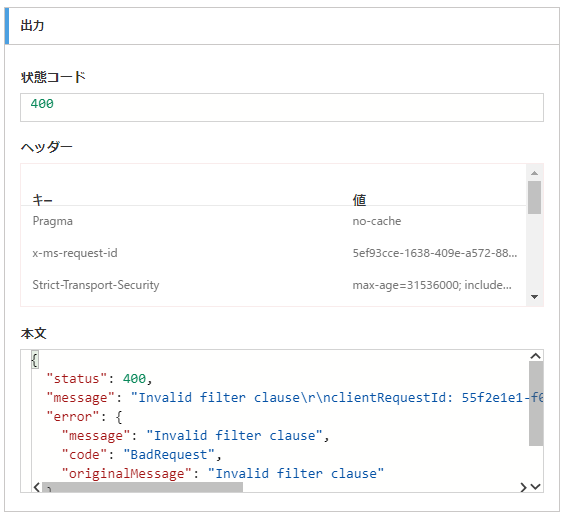Screen dimensions: 567x518
Task: Click the truncated x-ms-request-id value
Action: click(x=435, y=253)
